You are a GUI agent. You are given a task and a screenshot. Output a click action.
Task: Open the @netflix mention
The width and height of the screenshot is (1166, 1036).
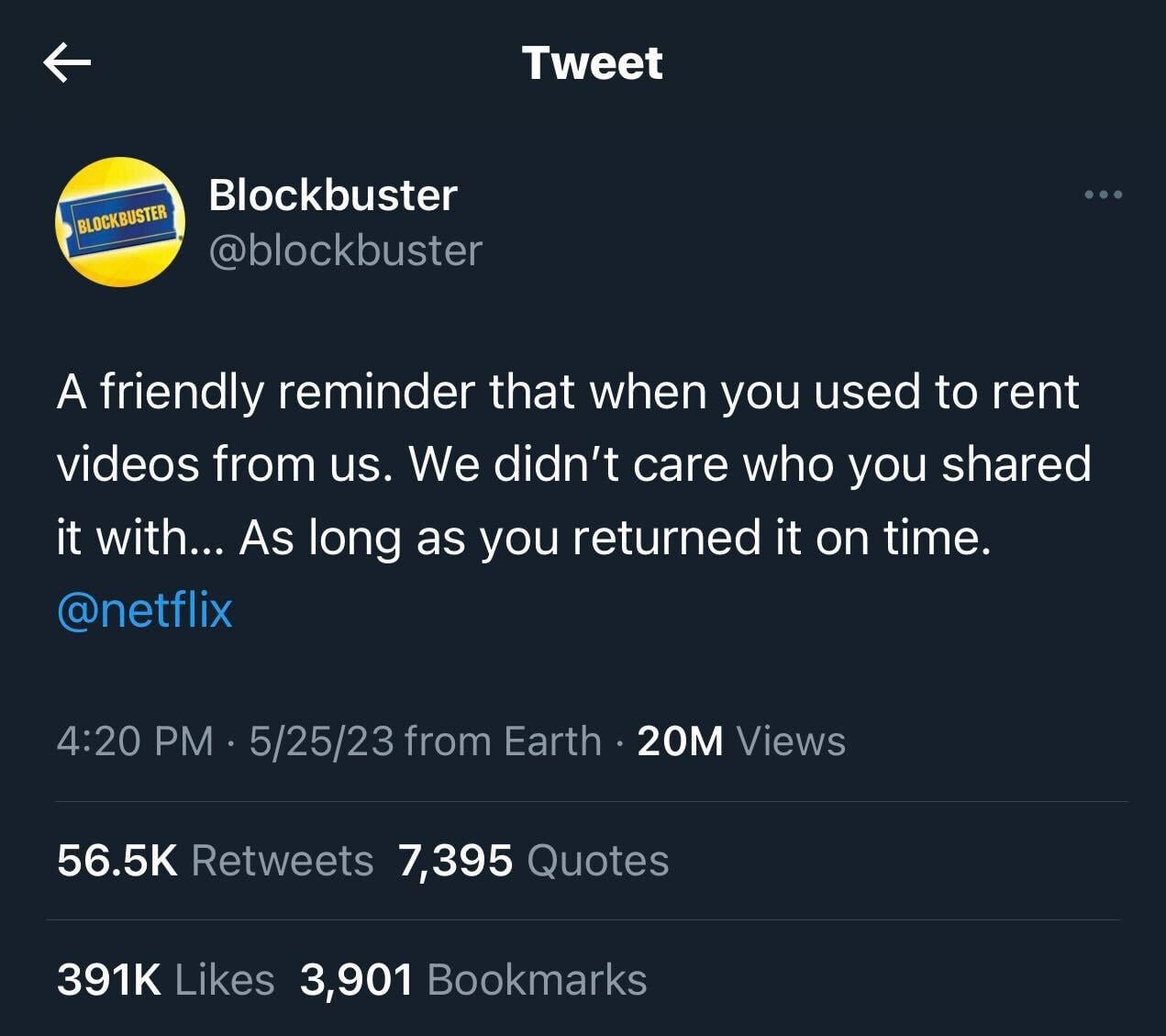(145, 610)
